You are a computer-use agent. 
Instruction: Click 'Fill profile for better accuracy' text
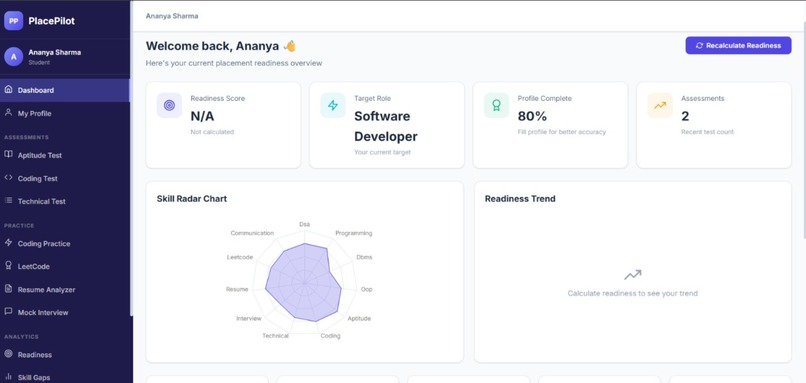click(562, 132)
